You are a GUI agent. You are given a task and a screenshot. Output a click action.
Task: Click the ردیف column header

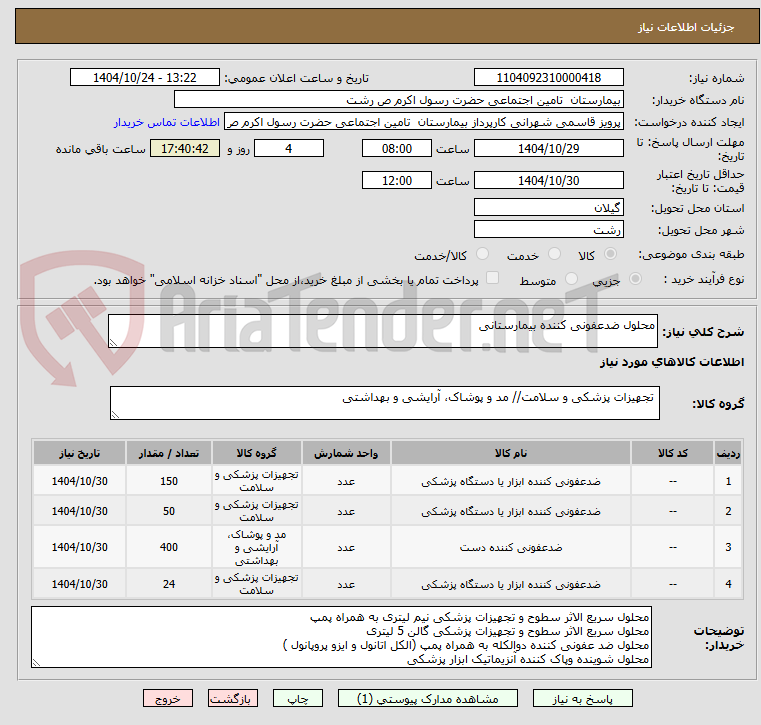coord(728,453)
